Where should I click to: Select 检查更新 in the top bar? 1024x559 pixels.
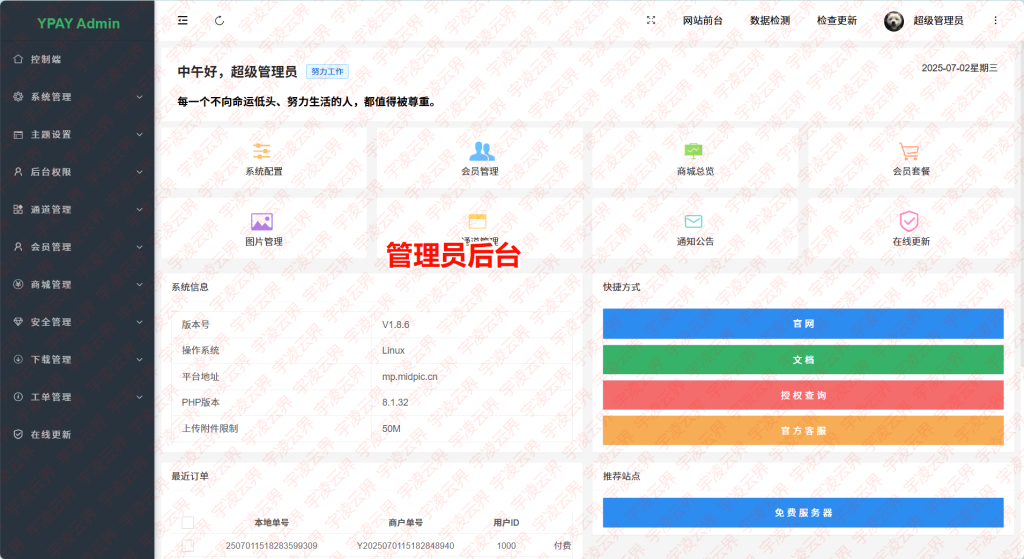(837, 20)
